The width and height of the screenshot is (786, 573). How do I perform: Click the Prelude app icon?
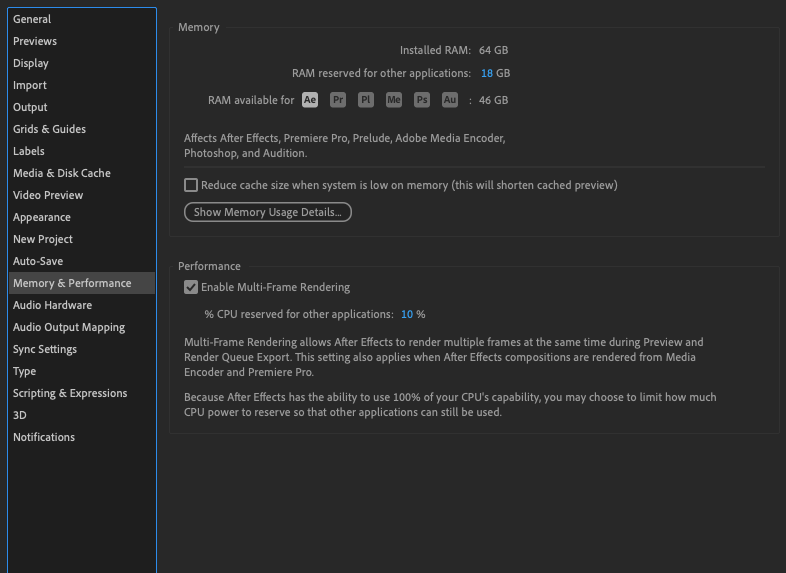(x=366, y=100)
